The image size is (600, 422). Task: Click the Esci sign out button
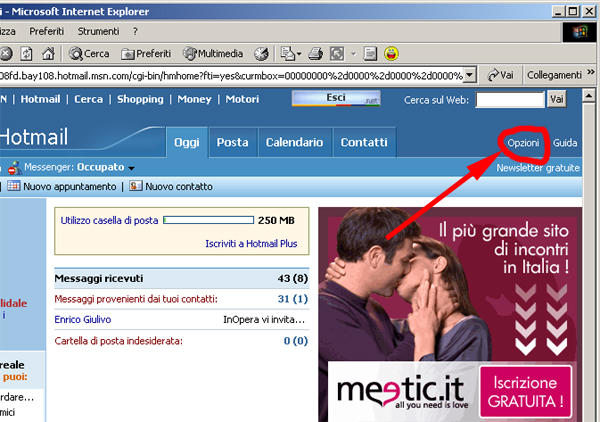(336, 98)
